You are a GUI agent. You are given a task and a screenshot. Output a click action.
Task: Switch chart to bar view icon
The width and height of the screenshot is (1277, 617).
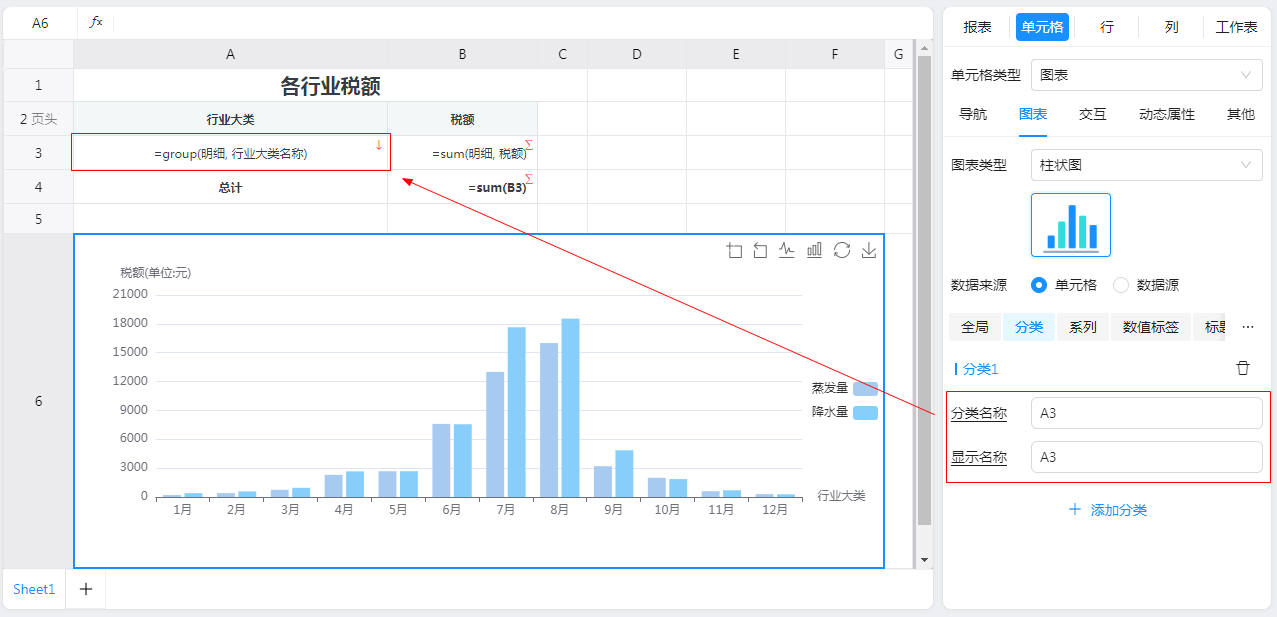(815, 251)
